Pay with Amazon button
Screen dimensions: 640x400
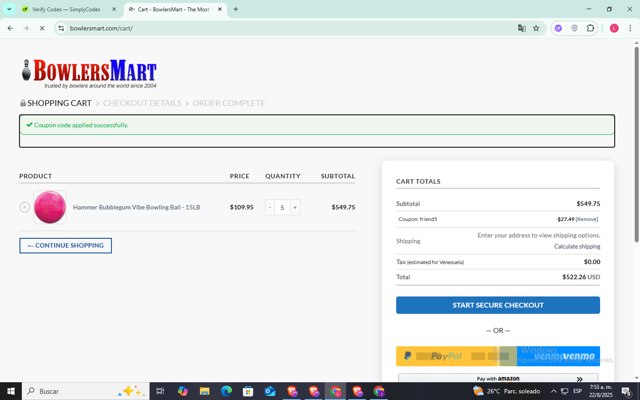[x=498, y=378]
